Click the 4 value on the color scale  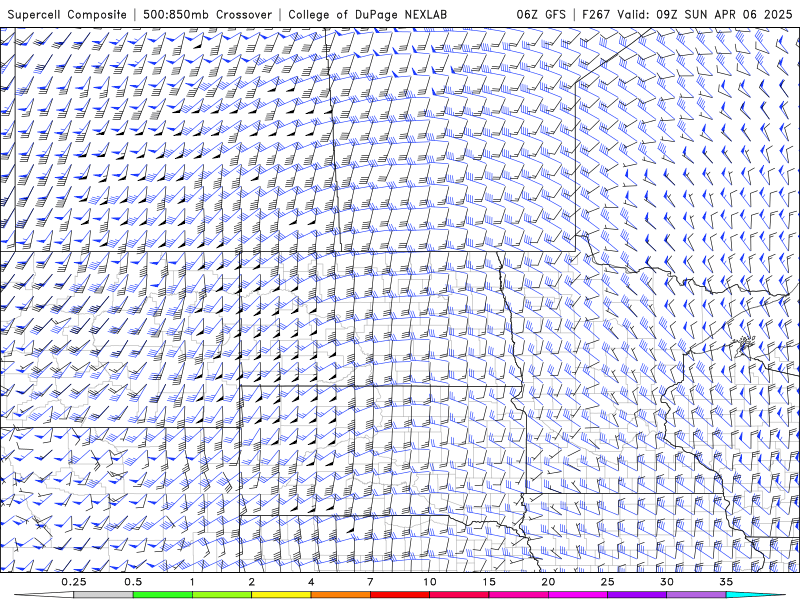pos(311,582)
